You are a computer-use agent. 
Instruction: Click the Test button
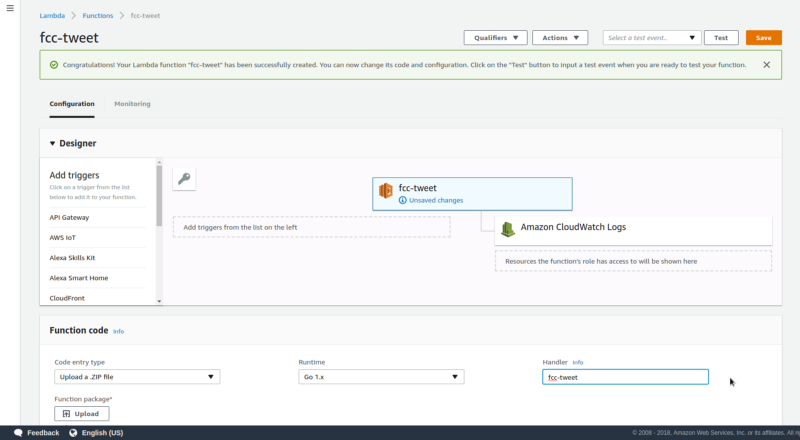[721, 38]
